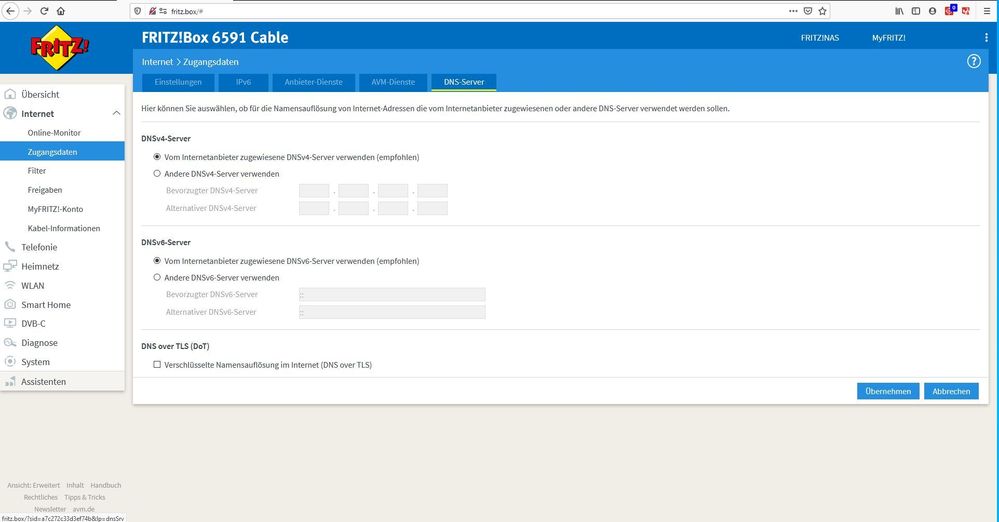Click Bevorzugter DNSv6-Server field
The image size is (999, 522).
pyautogui.click(x=392, y=294)
